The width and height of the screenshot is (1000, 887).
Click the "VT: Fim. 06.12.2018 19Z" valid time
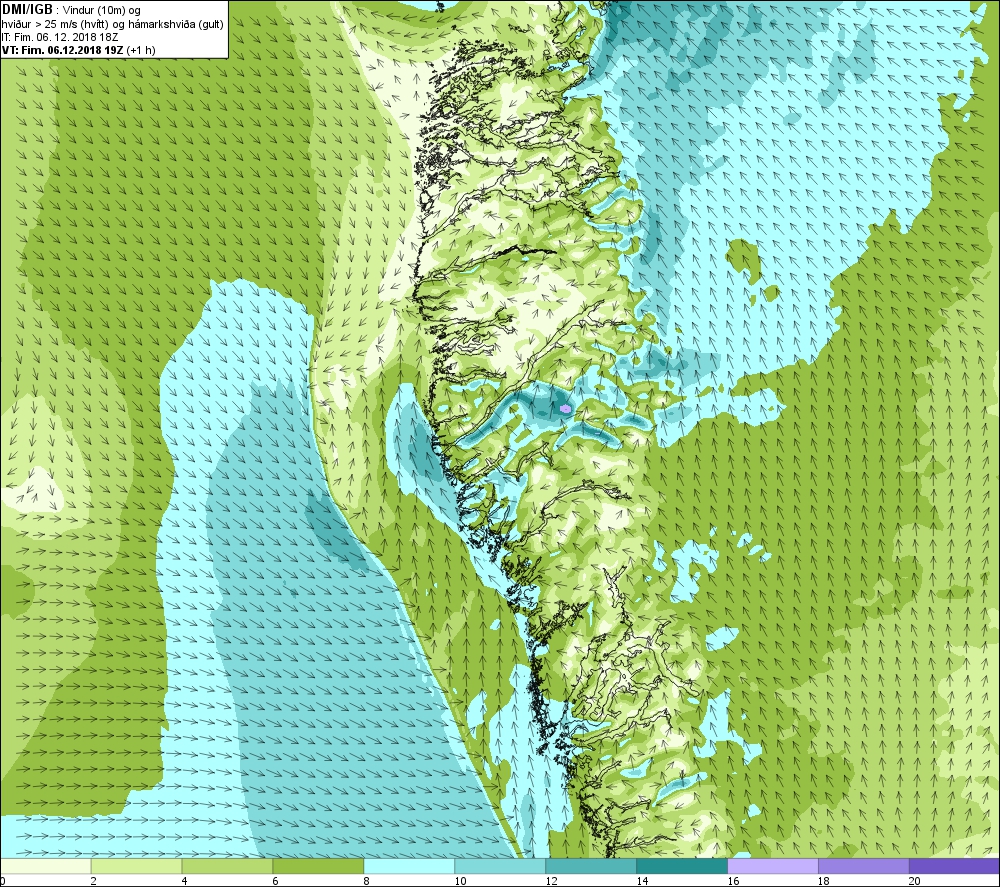62,50
